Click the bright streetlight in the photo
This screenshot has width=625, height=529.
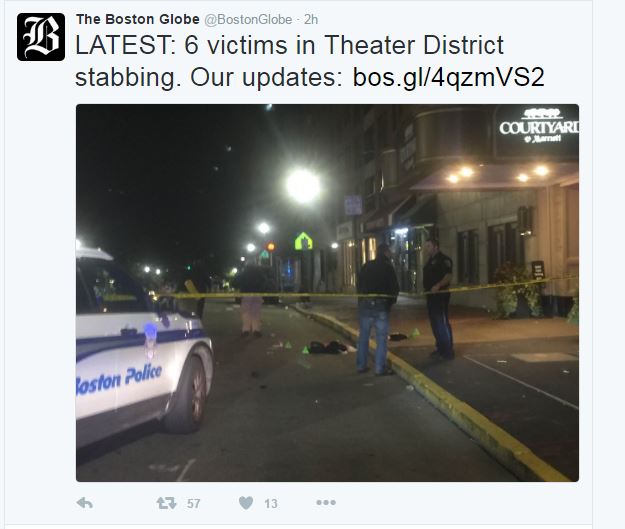click(303, 186)
